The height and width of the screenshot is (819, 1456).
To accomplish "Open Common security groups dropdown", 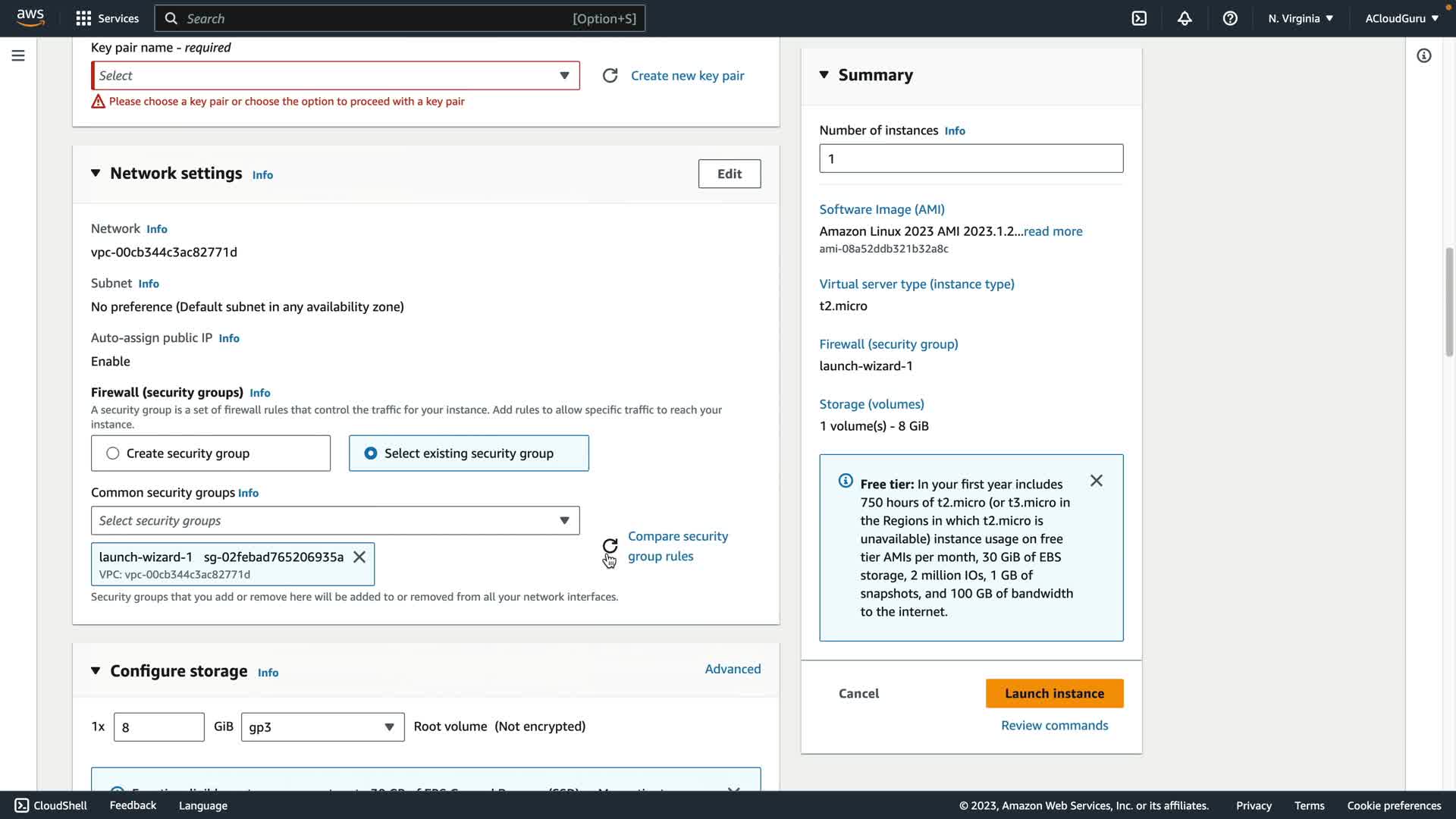I will tap(335, 521).
